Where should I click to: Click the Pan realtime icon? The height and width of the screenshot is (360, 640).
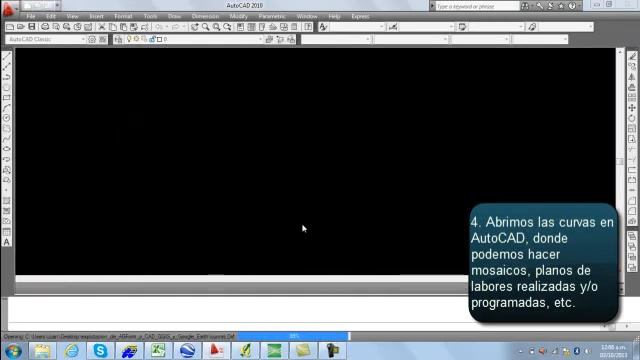click(x=195, y=27)
